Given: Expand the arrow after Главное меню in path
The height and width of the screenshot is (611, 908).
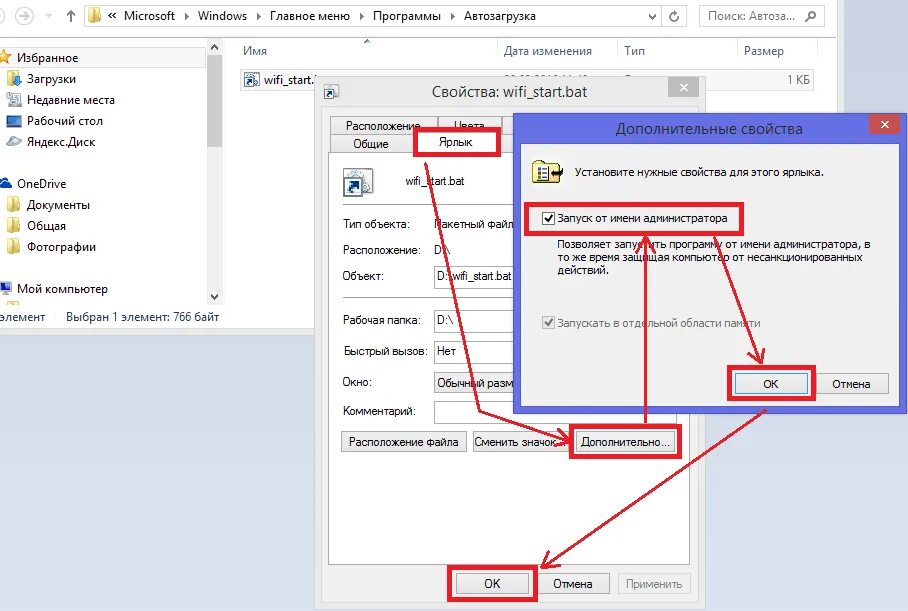Looking at the screenshot, I should click(361, 16).
